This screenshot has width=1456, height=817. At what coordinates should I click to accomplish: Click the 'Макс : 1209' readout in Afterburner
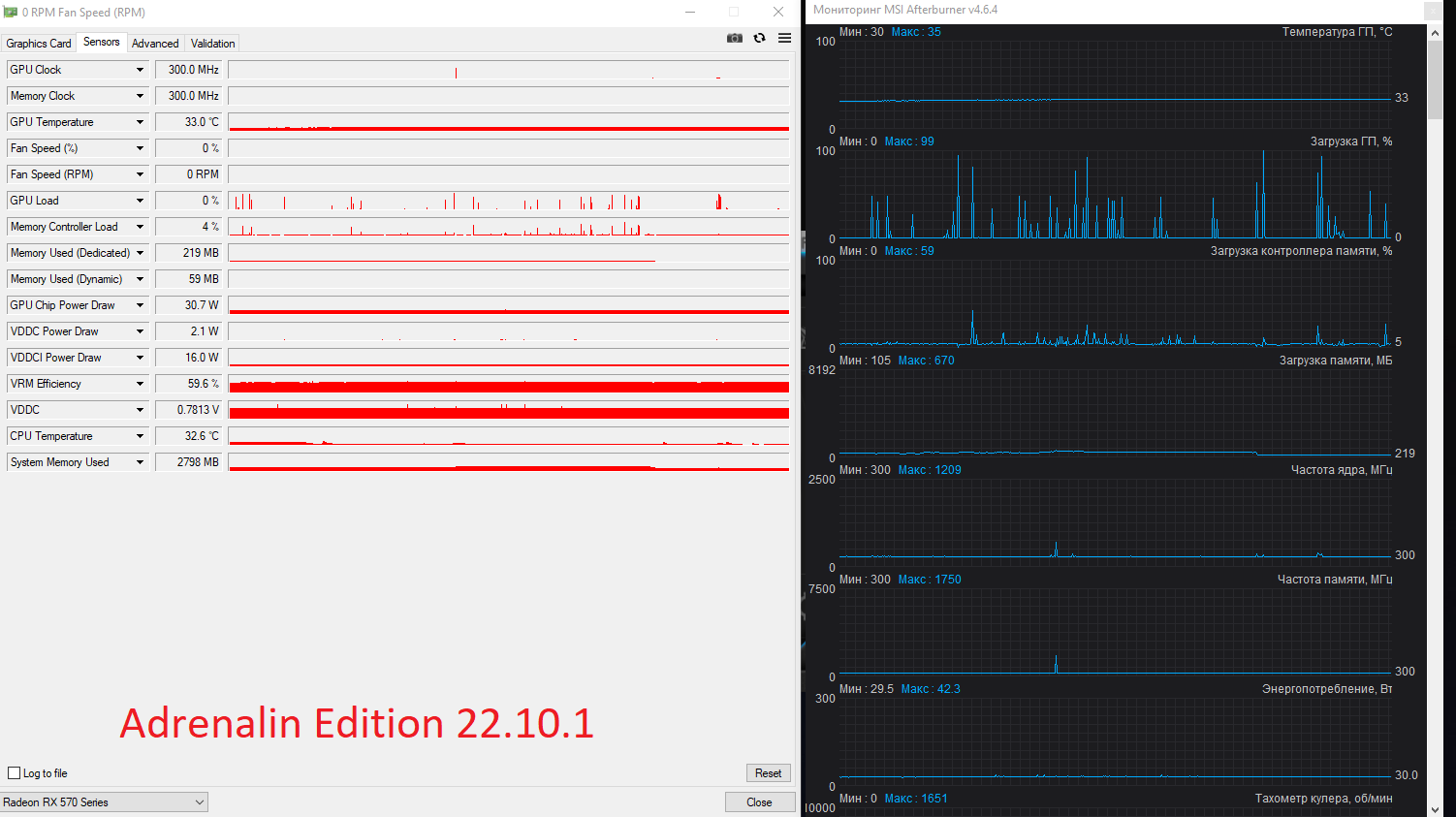coord(930,470)
